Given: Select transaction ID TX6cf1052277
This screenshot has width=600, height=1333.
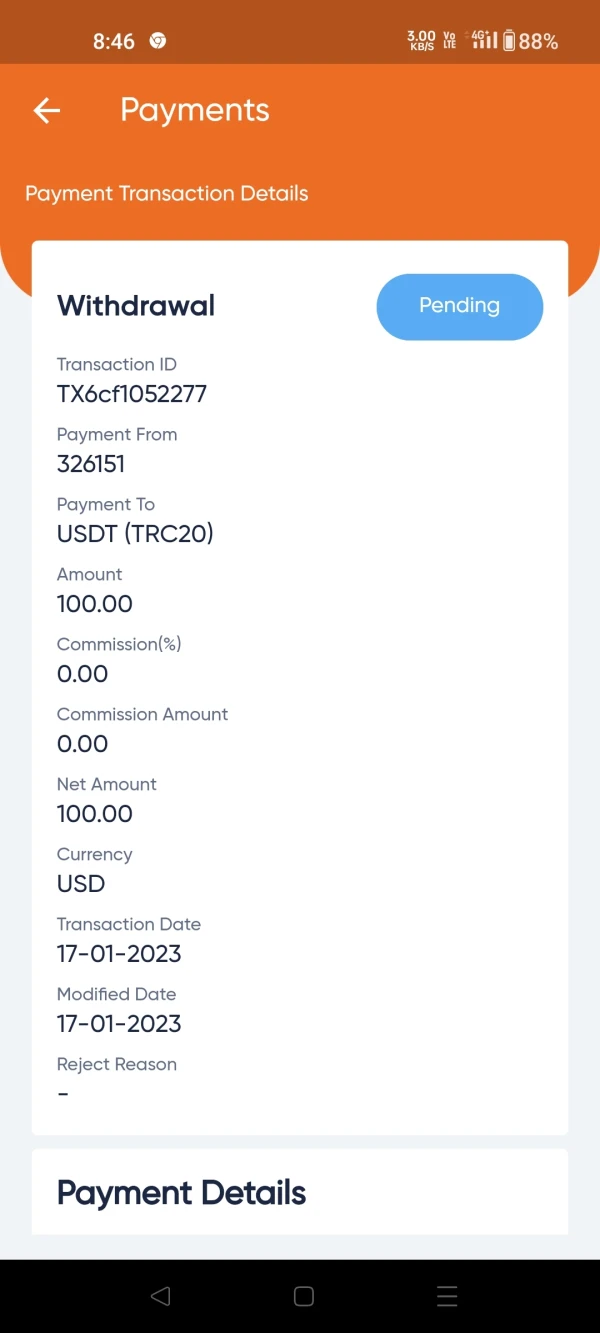Looking at the screenshot, I should (132, 394).
